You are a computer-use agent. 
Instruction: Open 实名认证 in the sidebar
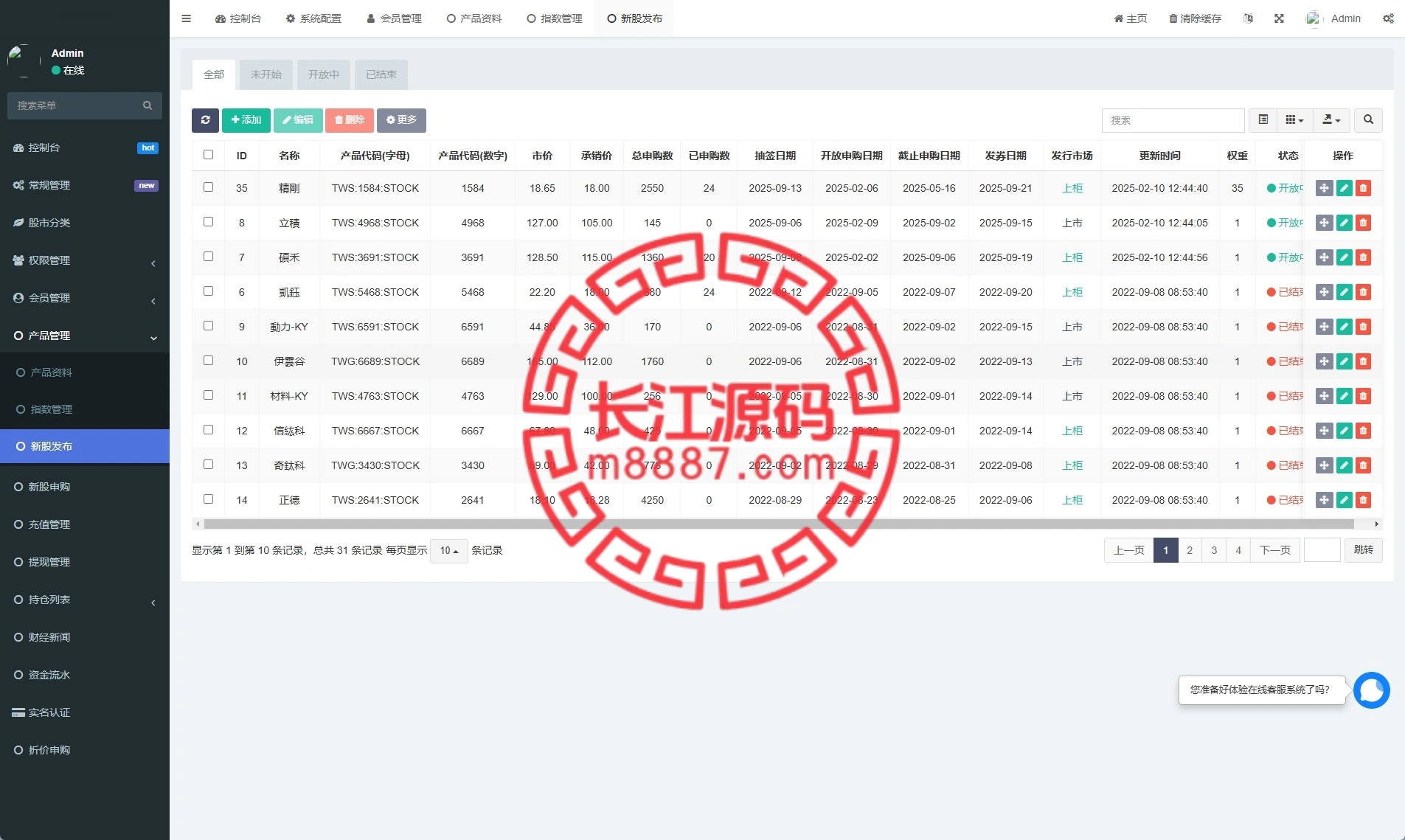click(x=85, y=712)
